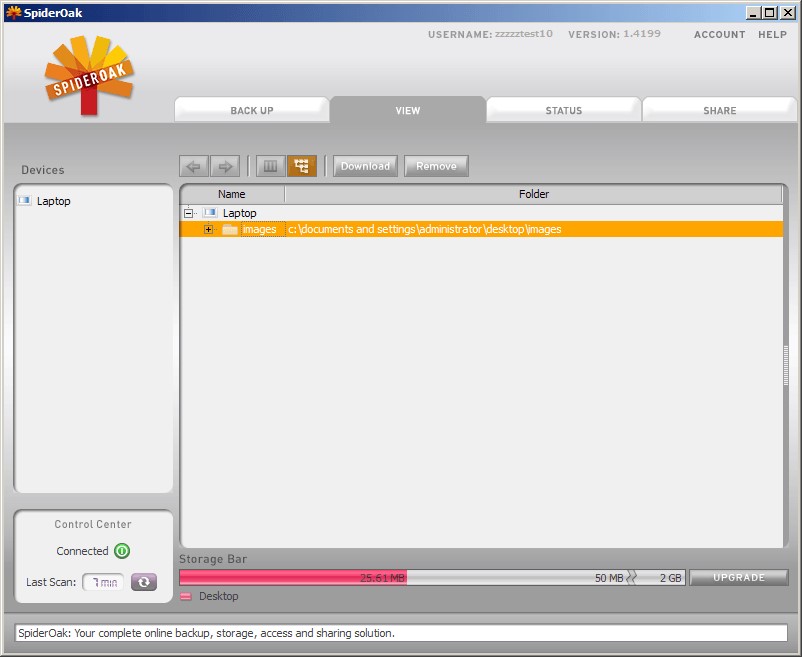Viewport: 802px width, 657px height.
Task: Open the HELP menu
Action: [772, 35]
